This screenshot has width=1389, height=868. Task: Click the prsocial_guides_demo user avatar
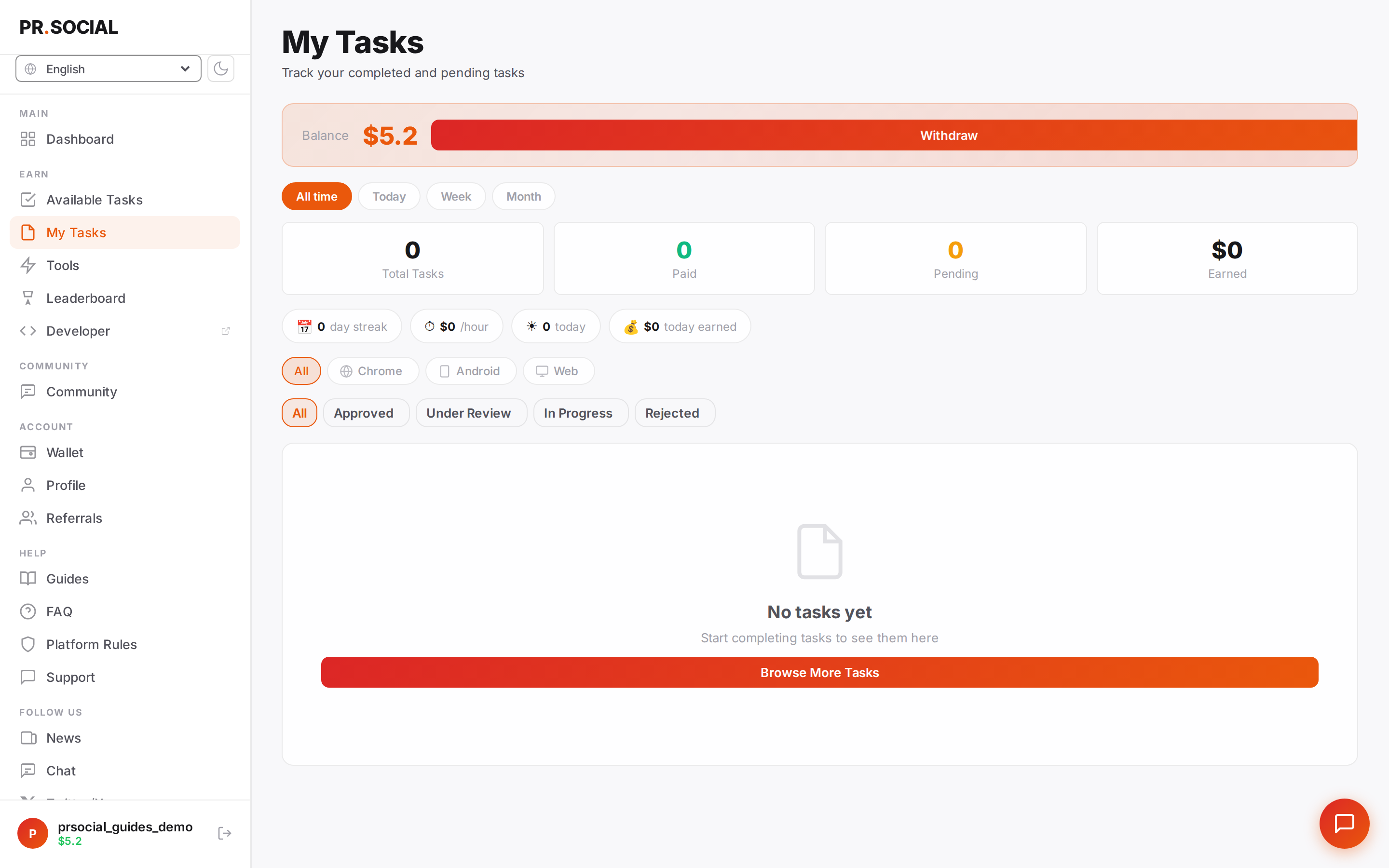pos(33,833)
